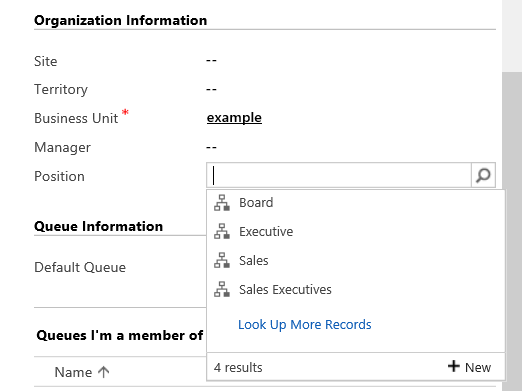Click the Business Unit field label
The width and height of the screenshot is (526, 391).
click(76, 118)
